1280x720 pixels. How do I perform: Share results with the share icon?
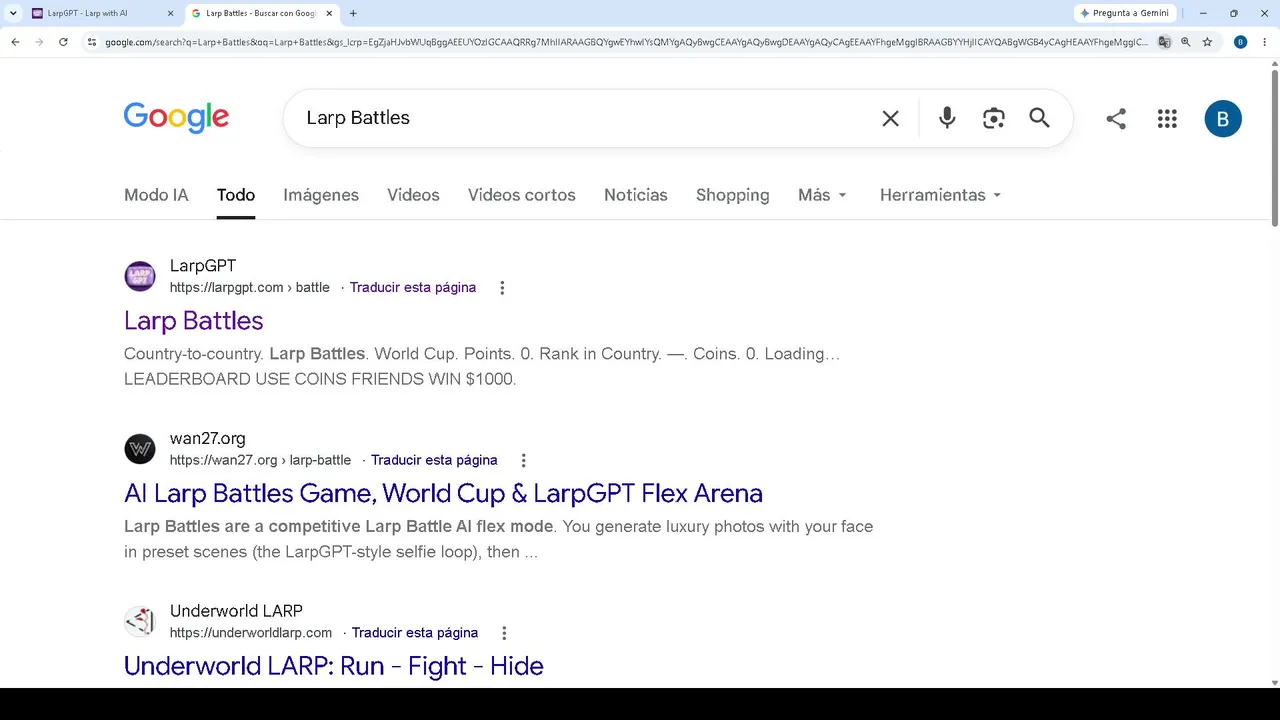click(x=1116, y=119)
